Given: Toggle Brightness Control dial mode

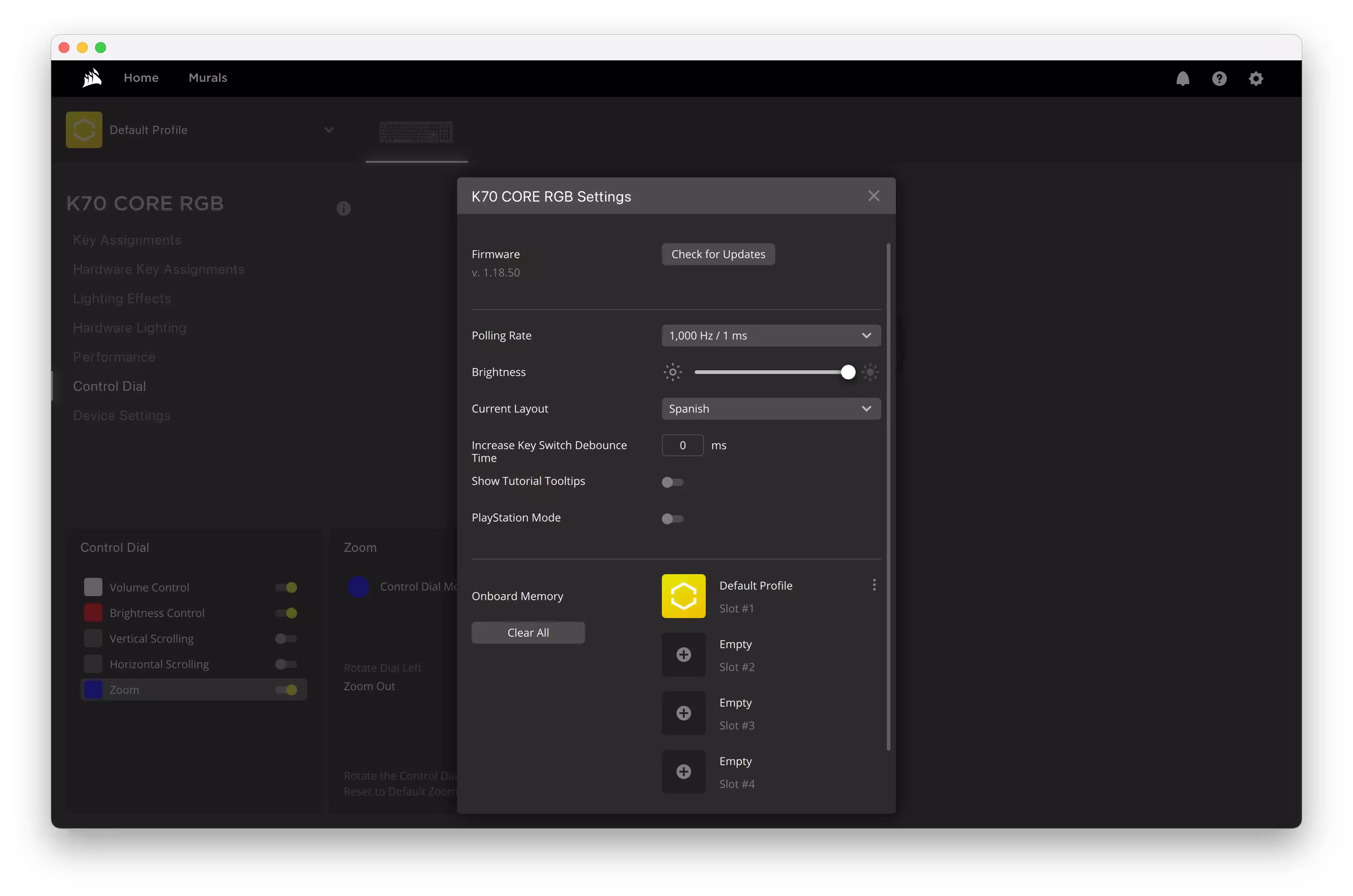Looking at the screenshot, I should [286, 613].
